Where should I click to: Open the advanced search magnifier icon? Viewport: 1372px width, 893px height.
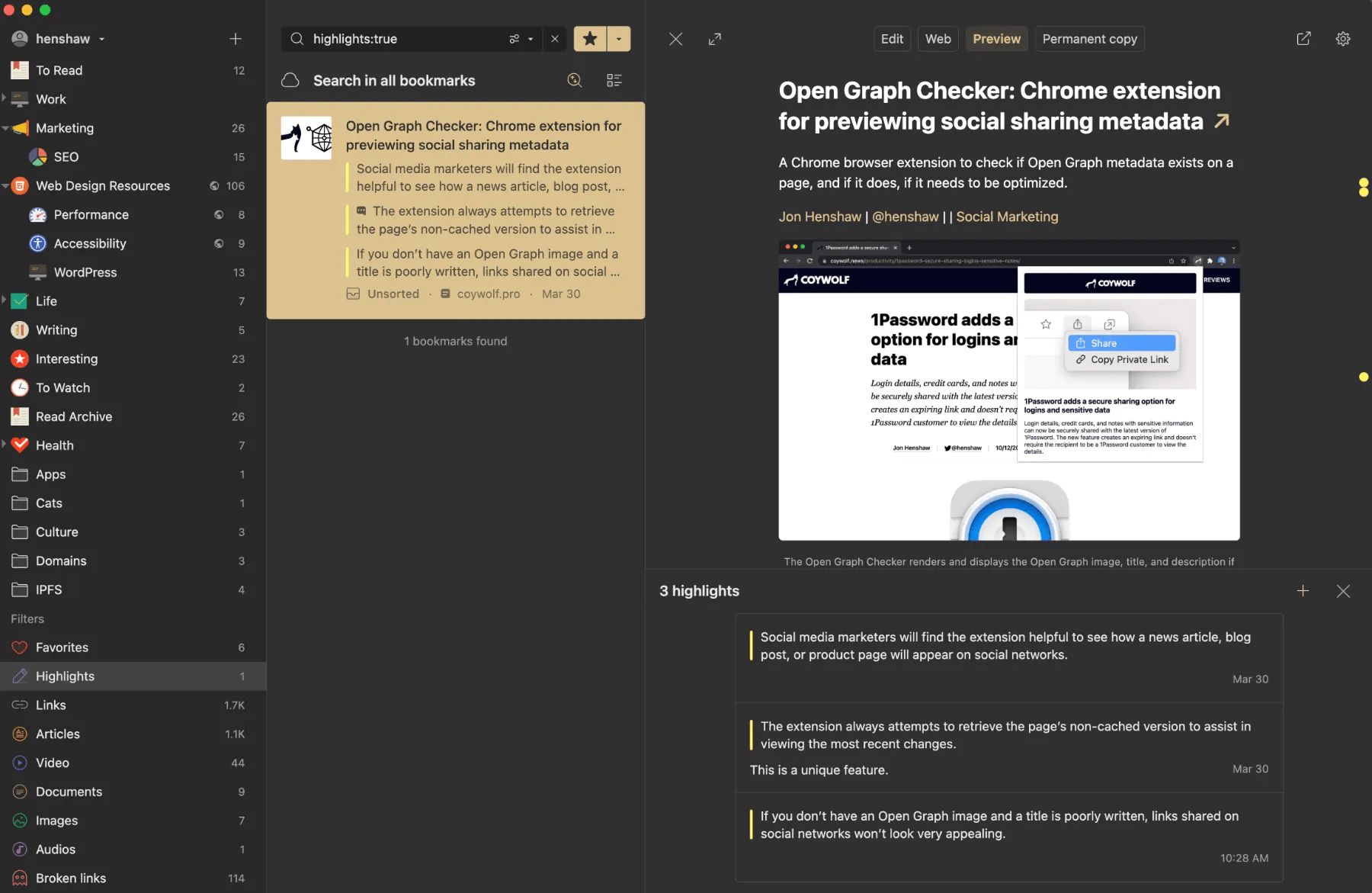pos(575,80)
